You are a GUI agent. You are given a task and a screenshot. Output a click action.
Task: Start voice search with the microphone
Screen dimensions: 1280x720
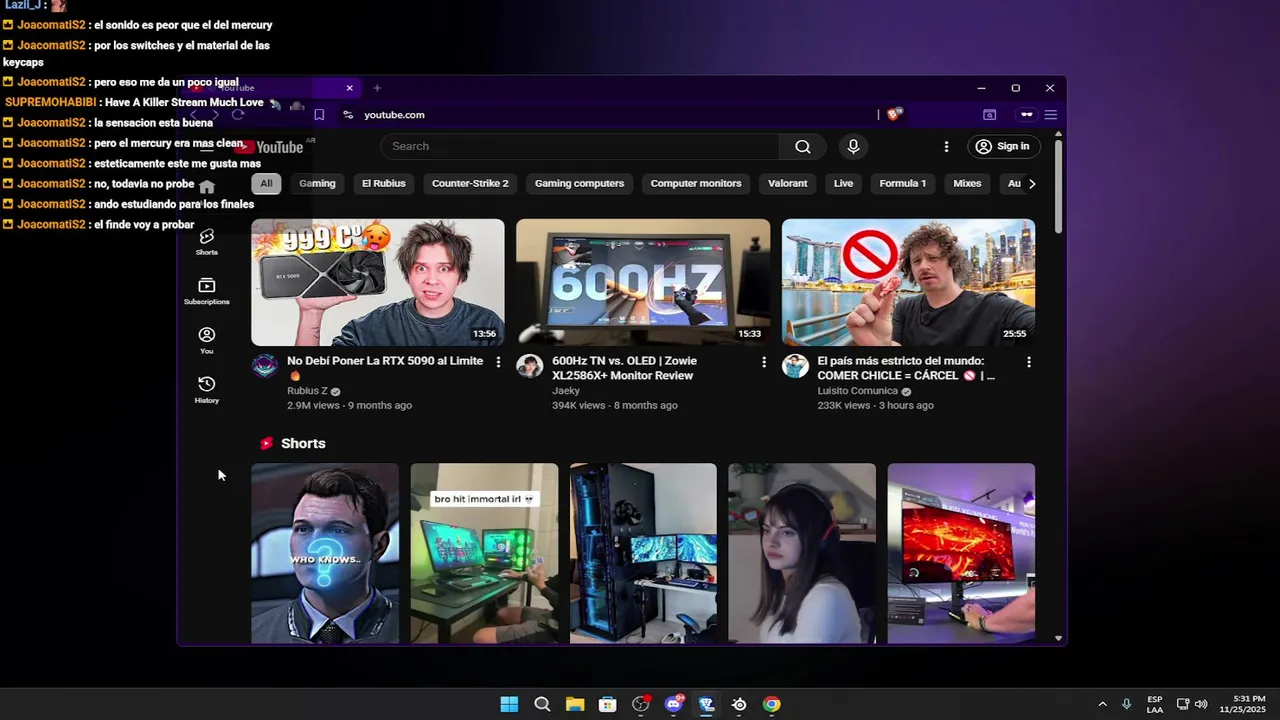(853, 146)
